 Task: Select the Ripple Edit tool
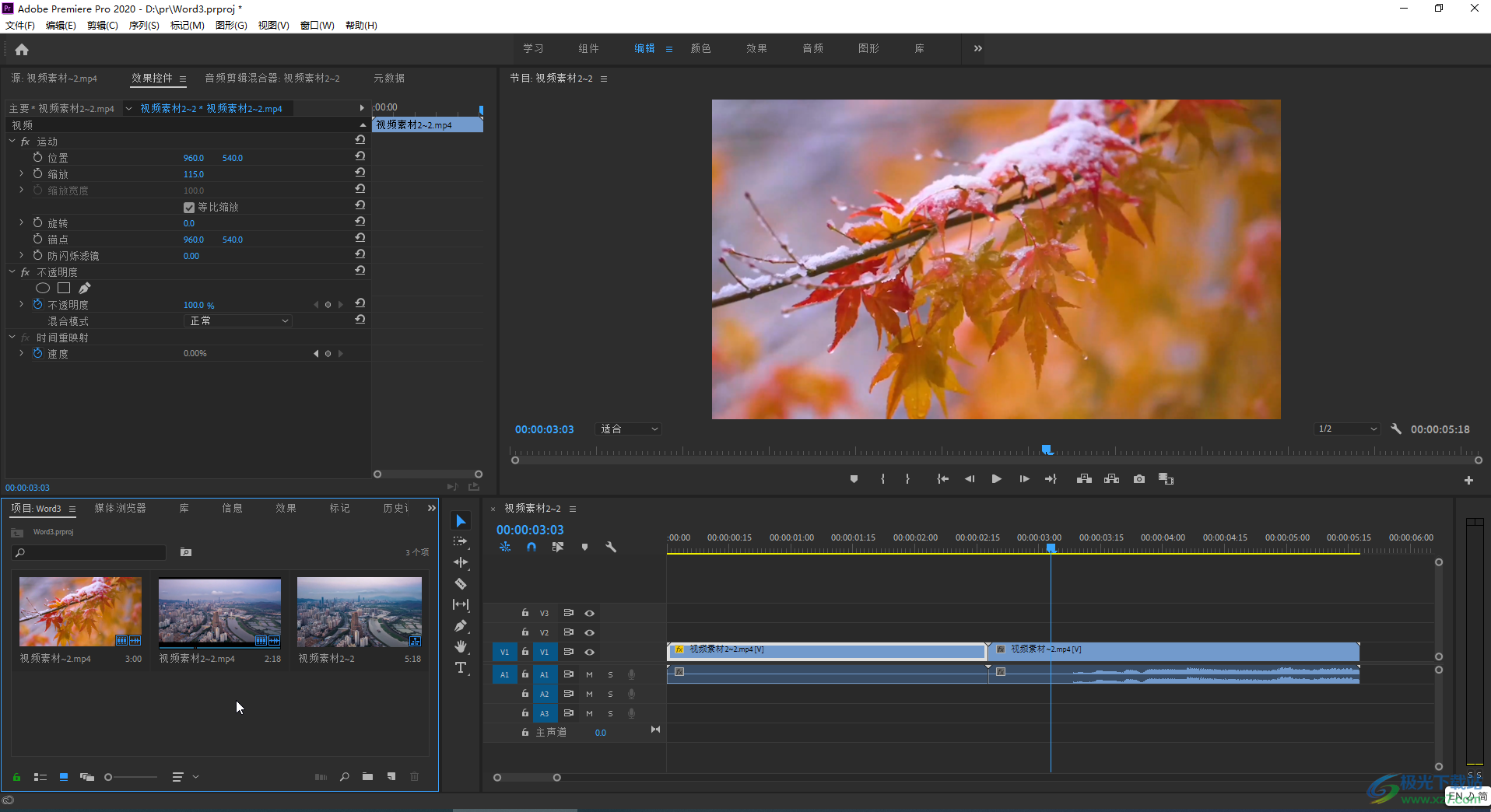point(461,562)
